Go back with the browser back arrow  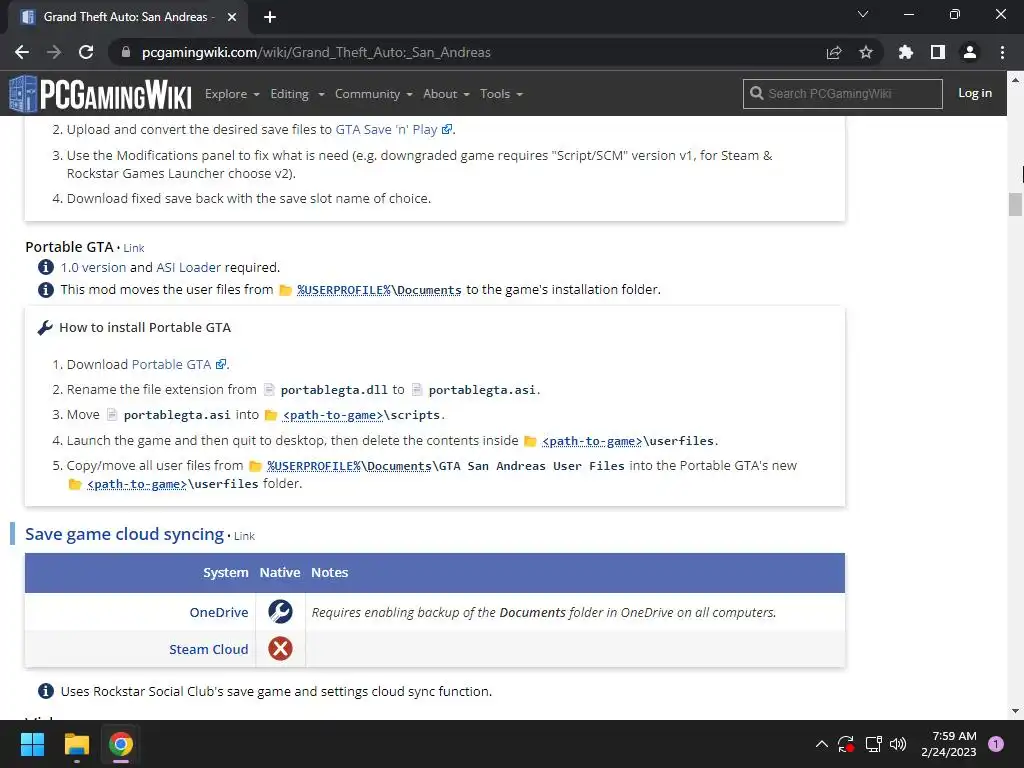(22, 52)
